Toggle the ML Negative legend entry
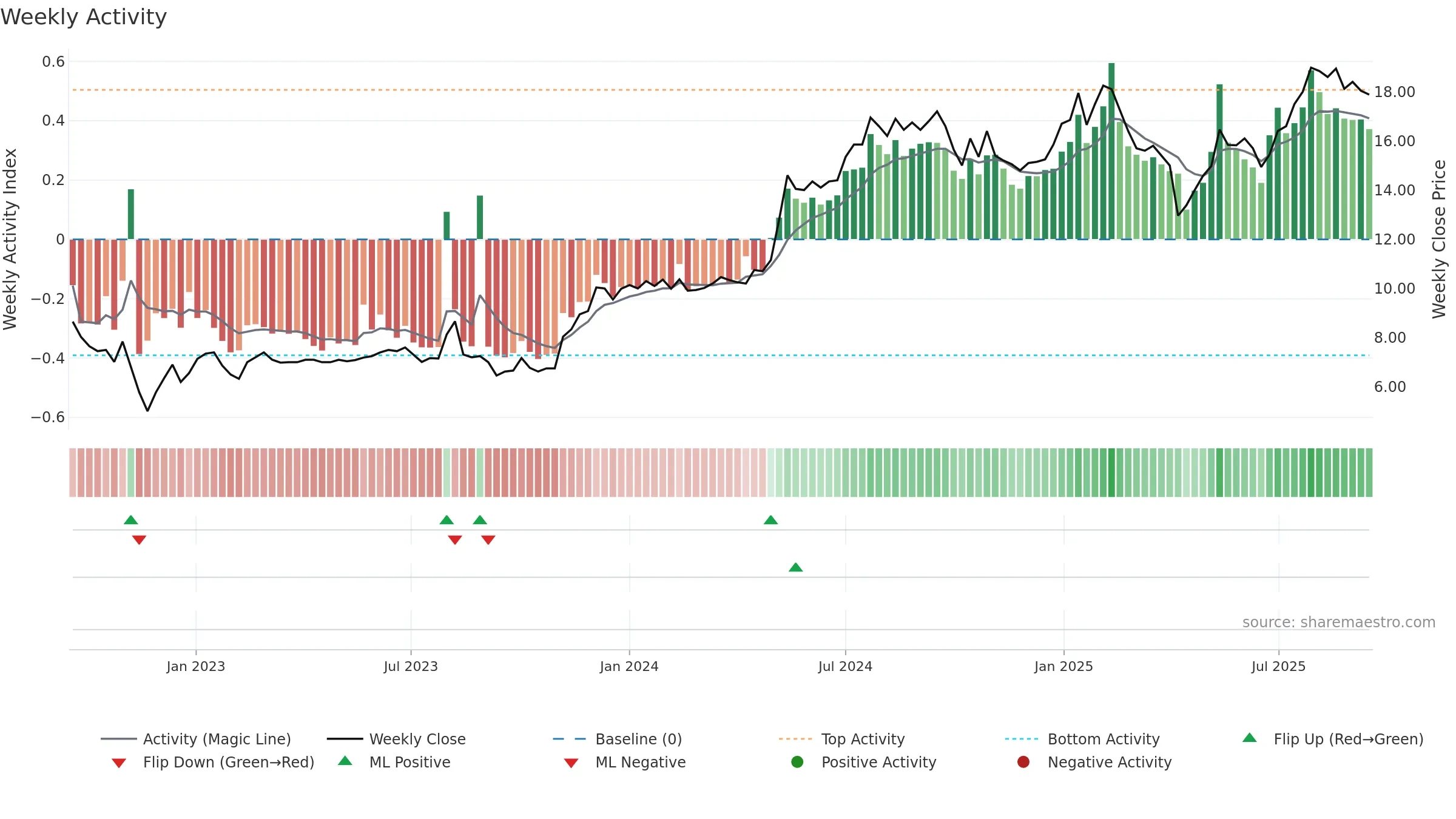Viewport: 1456px width, 819px height. point(624,762)
